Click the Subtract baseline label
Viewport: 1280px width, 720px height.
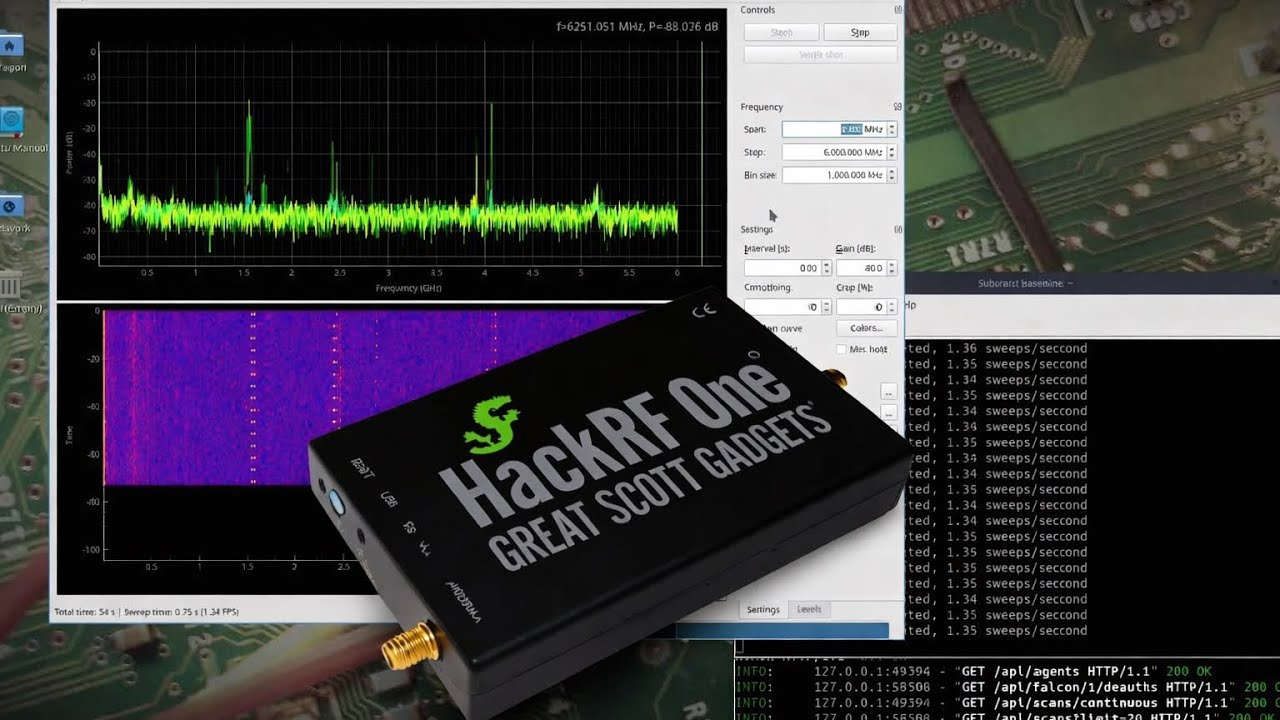[x=1025, y=283]
